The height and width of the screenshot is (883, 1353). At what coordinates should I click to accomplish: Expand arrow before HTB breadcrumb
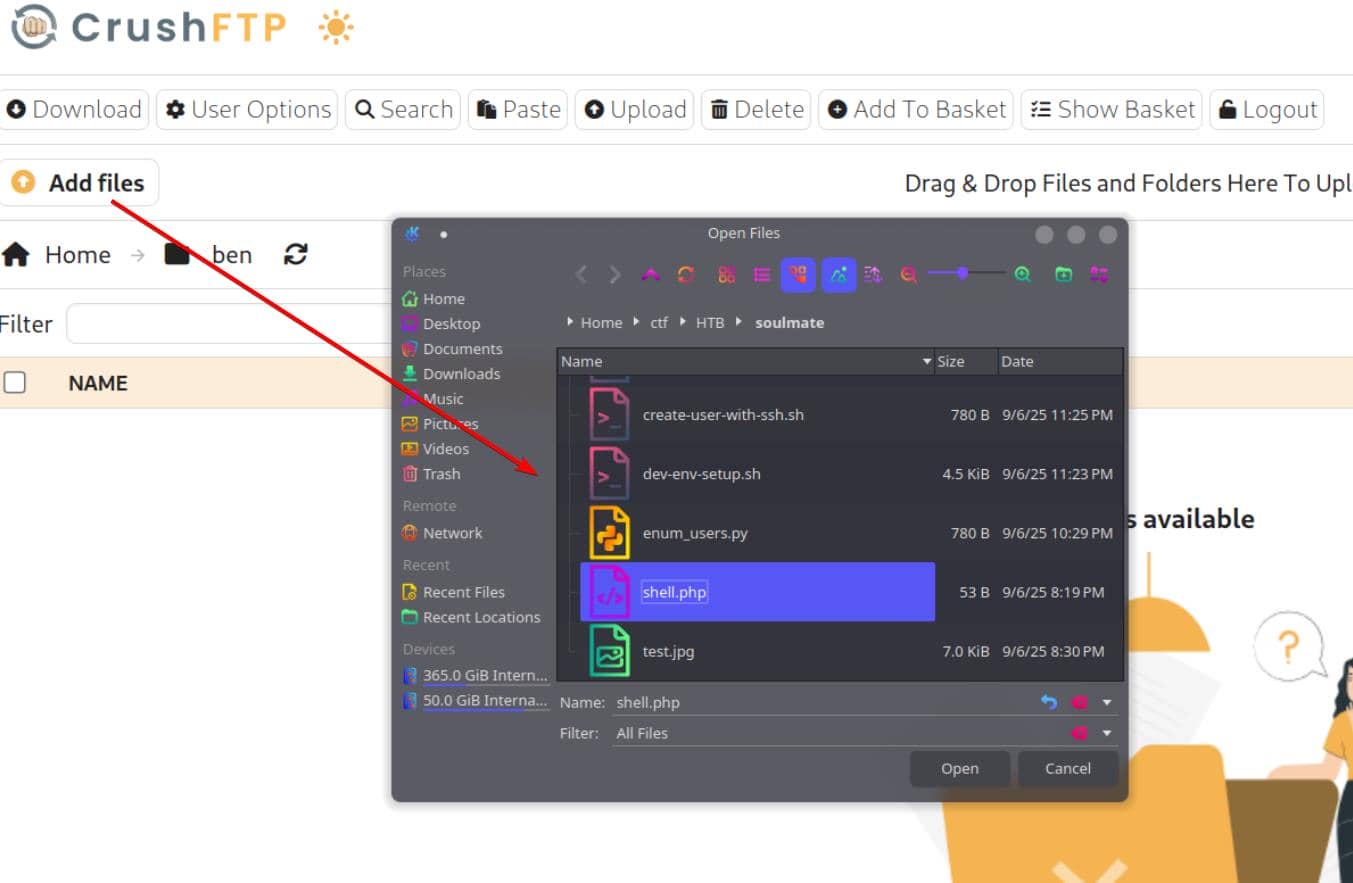[x=685, y=323]
